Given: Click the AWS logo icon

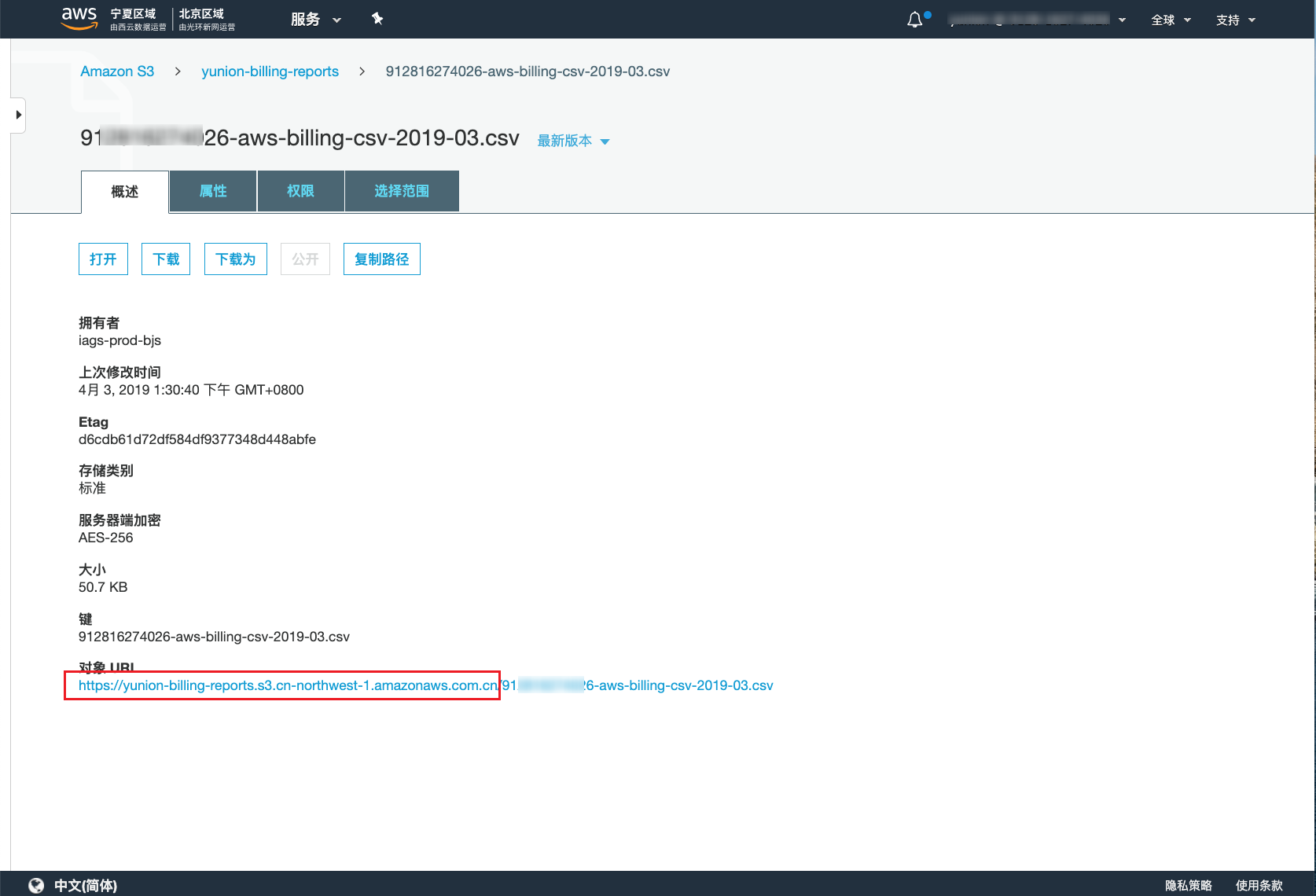Looking at the screenshot, I should (79, 18).
